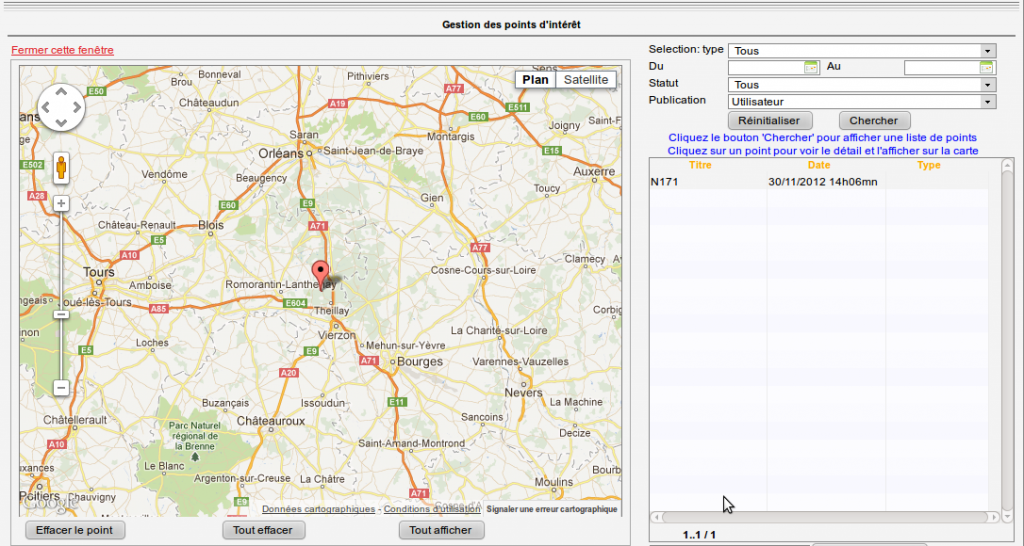This screenshot has width=1024, height=546.
Task: Click the Titre column header
Action: 700,165
